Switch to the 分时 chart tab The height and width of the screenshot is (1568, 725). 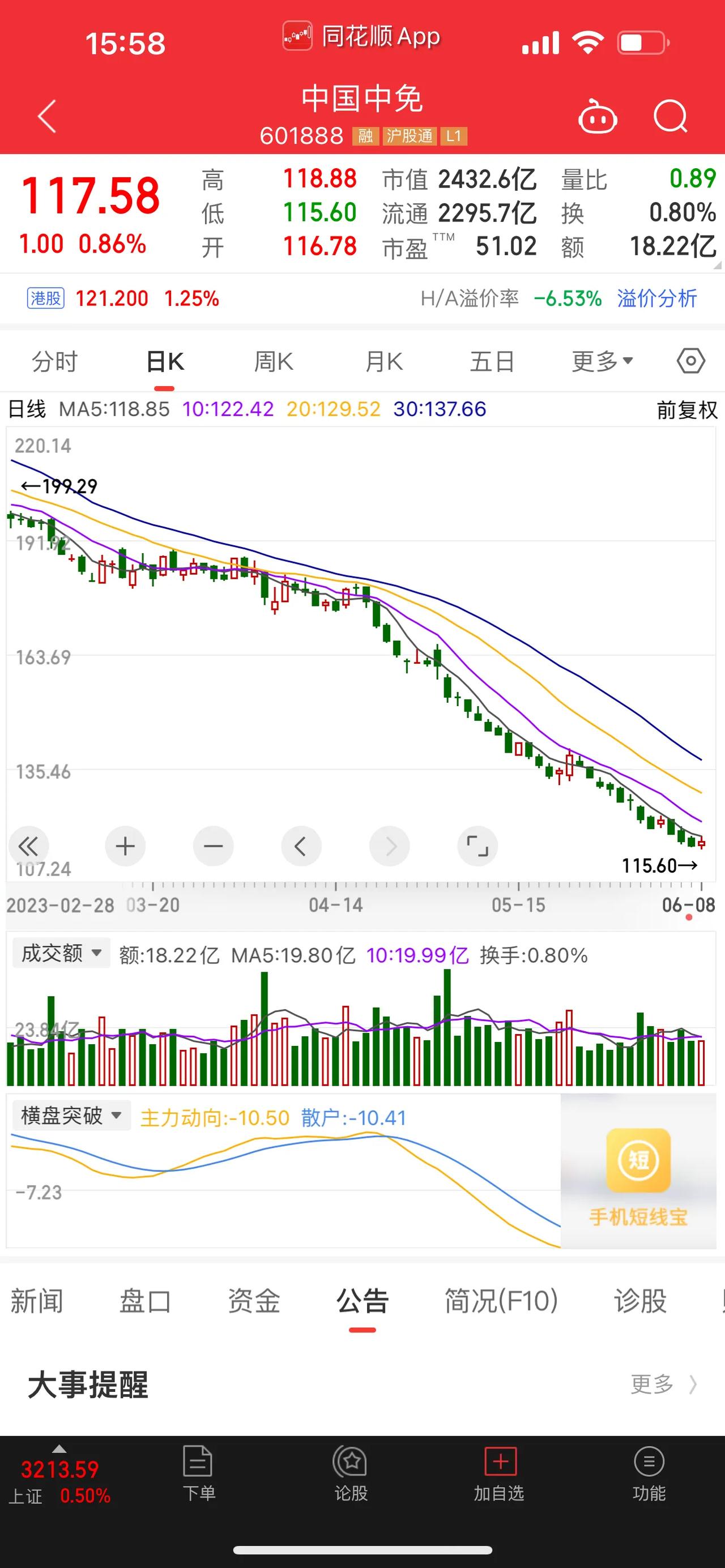55,362
